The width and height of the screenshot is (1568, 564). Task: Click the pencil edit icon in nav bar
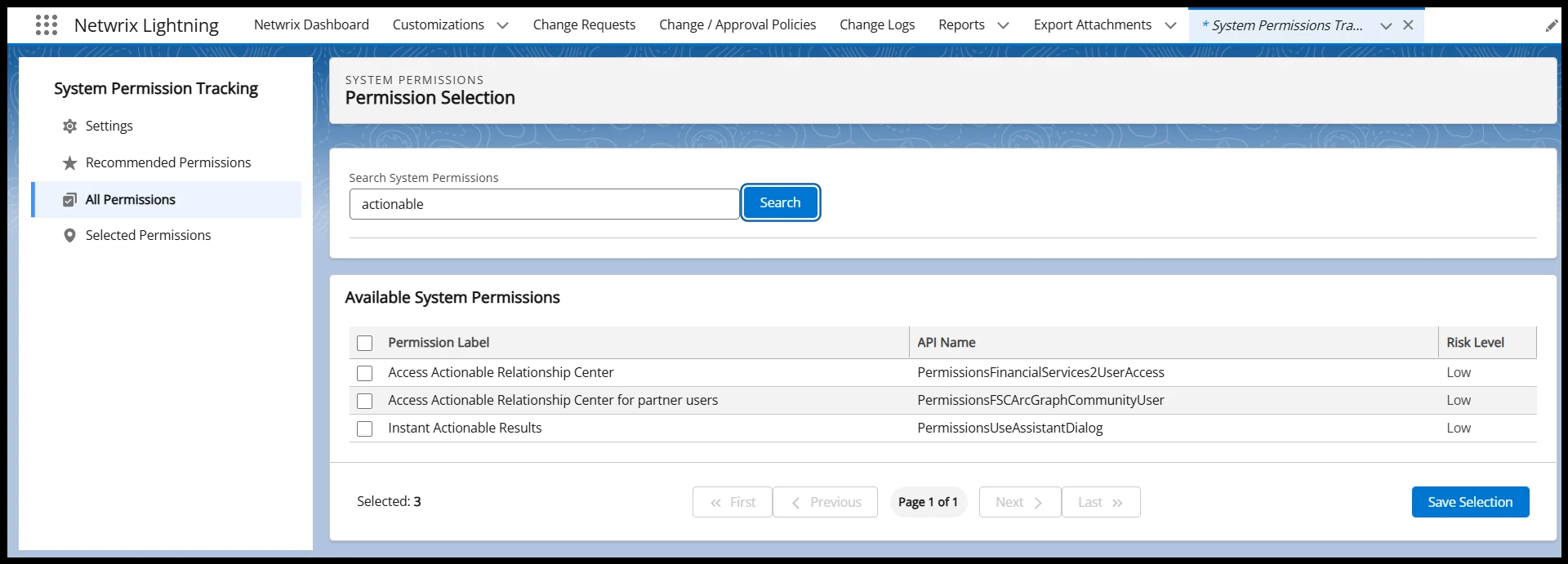[1551, 26]
